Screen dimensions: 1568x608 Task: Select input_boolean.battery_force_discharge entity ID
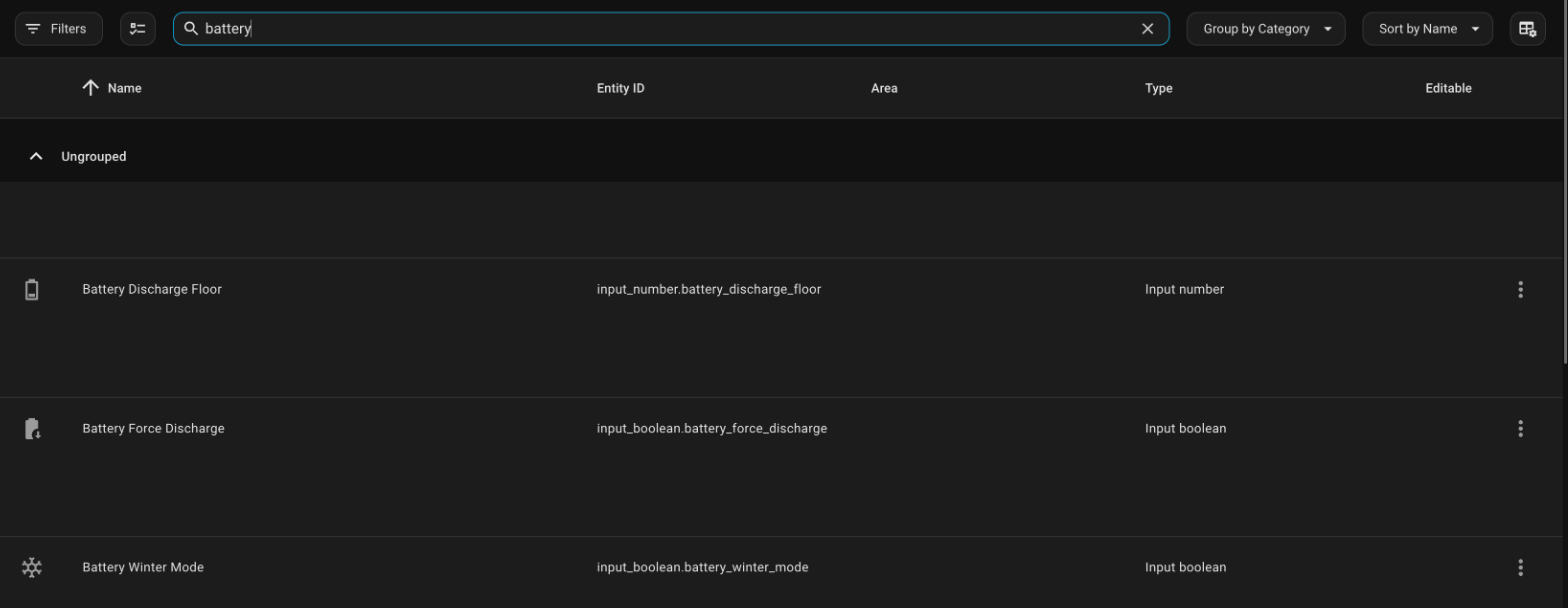(712, 429)
